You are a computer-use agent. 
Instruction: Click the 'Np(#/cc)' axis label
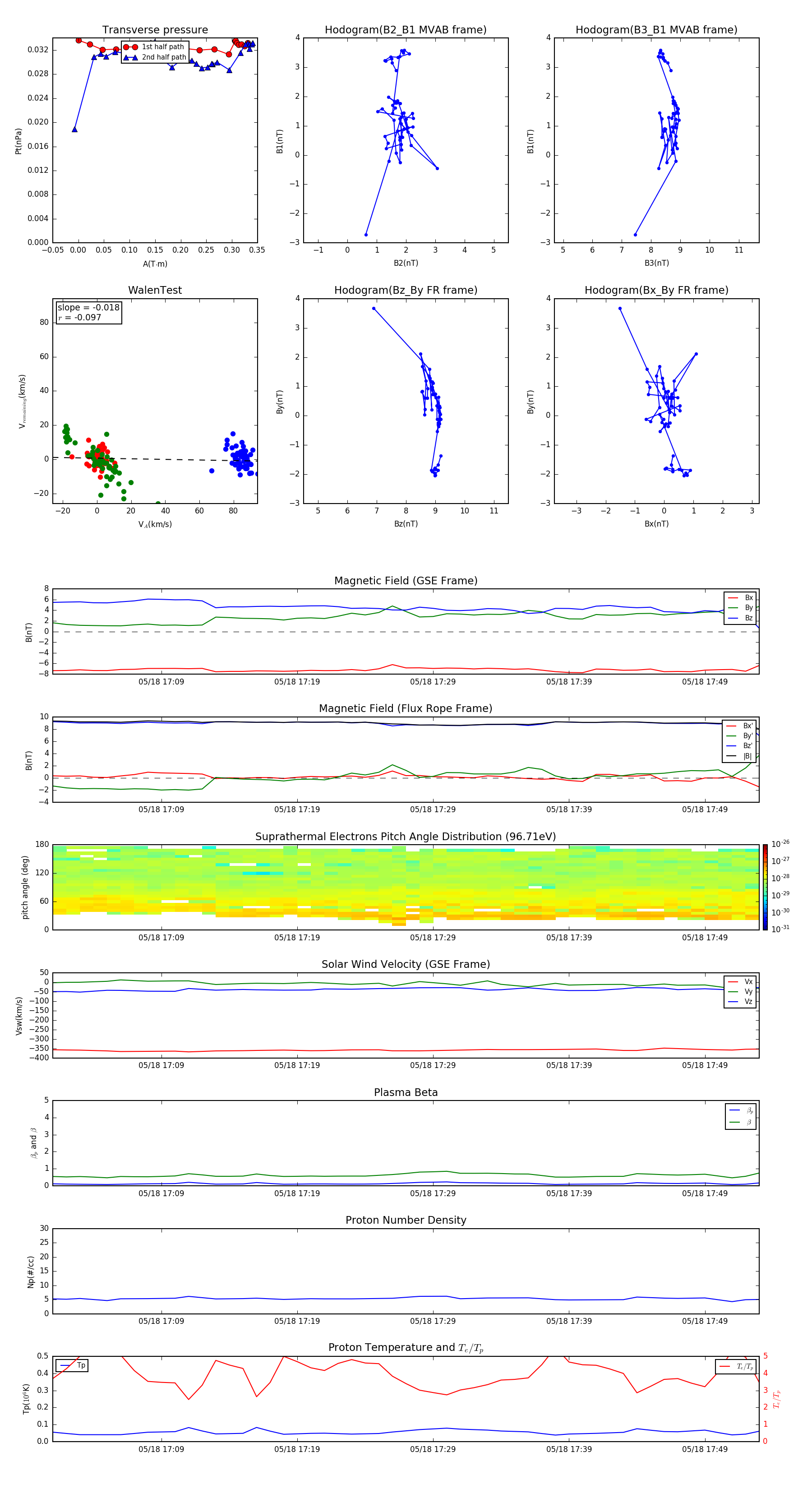[x=31, y=1272]
